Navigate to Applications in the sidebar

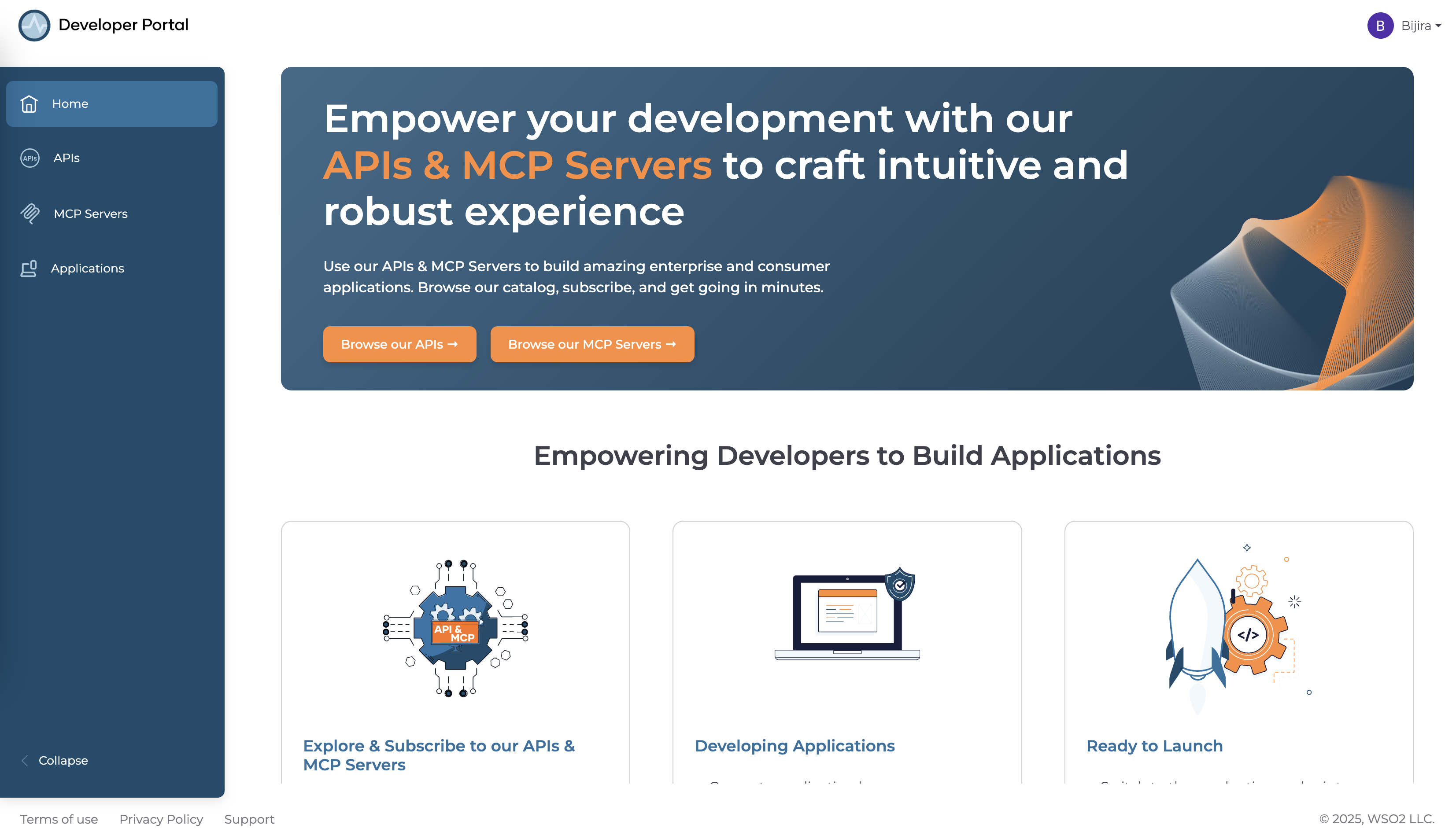tap(87, 268)
